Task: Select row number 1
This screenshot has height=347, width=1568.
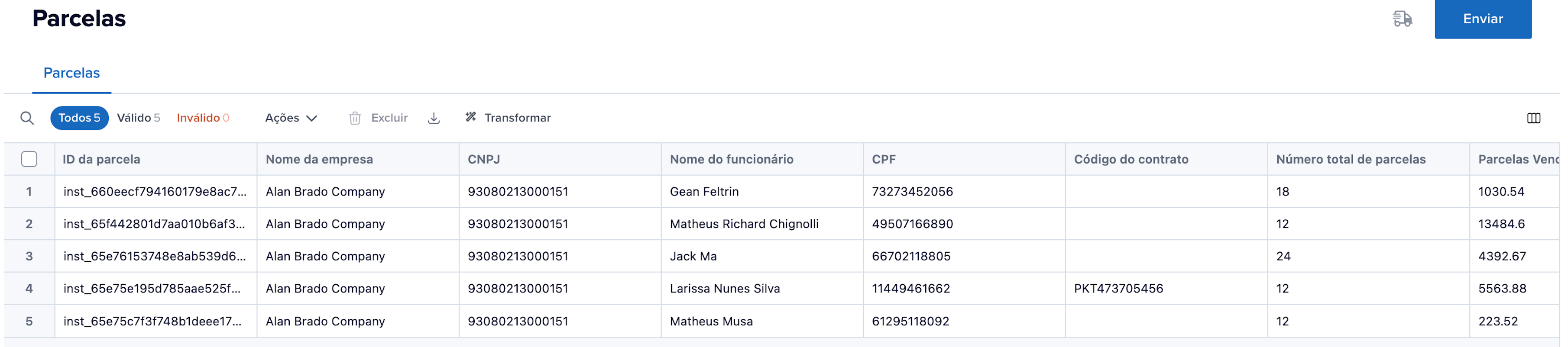Action: (29, 191)
